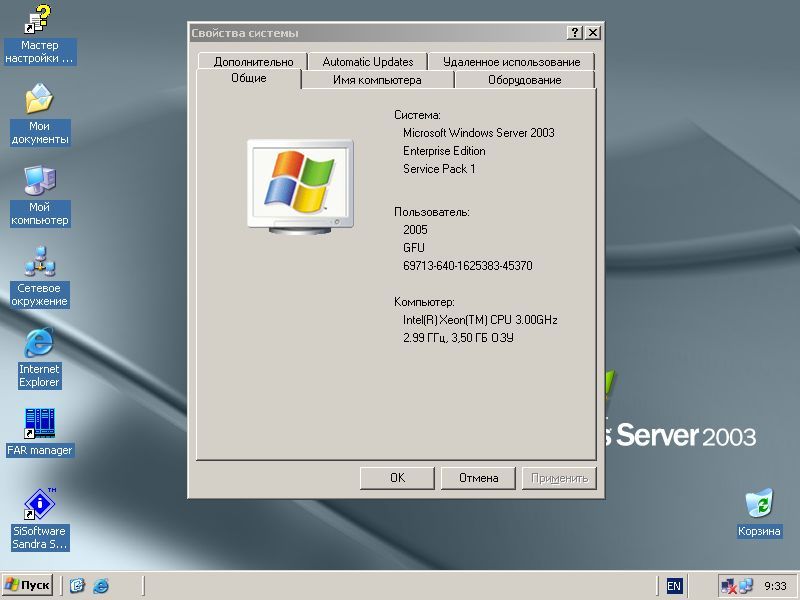Screen dimensions: 800x600
Task: Click the Отмена button
Action: (478, 478)
